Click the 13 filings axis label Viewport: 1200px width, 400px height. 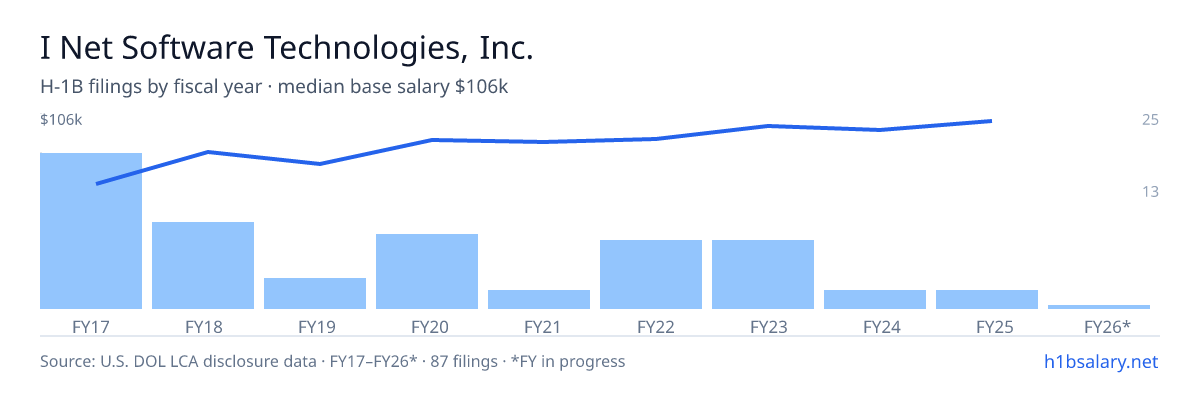1150,191
